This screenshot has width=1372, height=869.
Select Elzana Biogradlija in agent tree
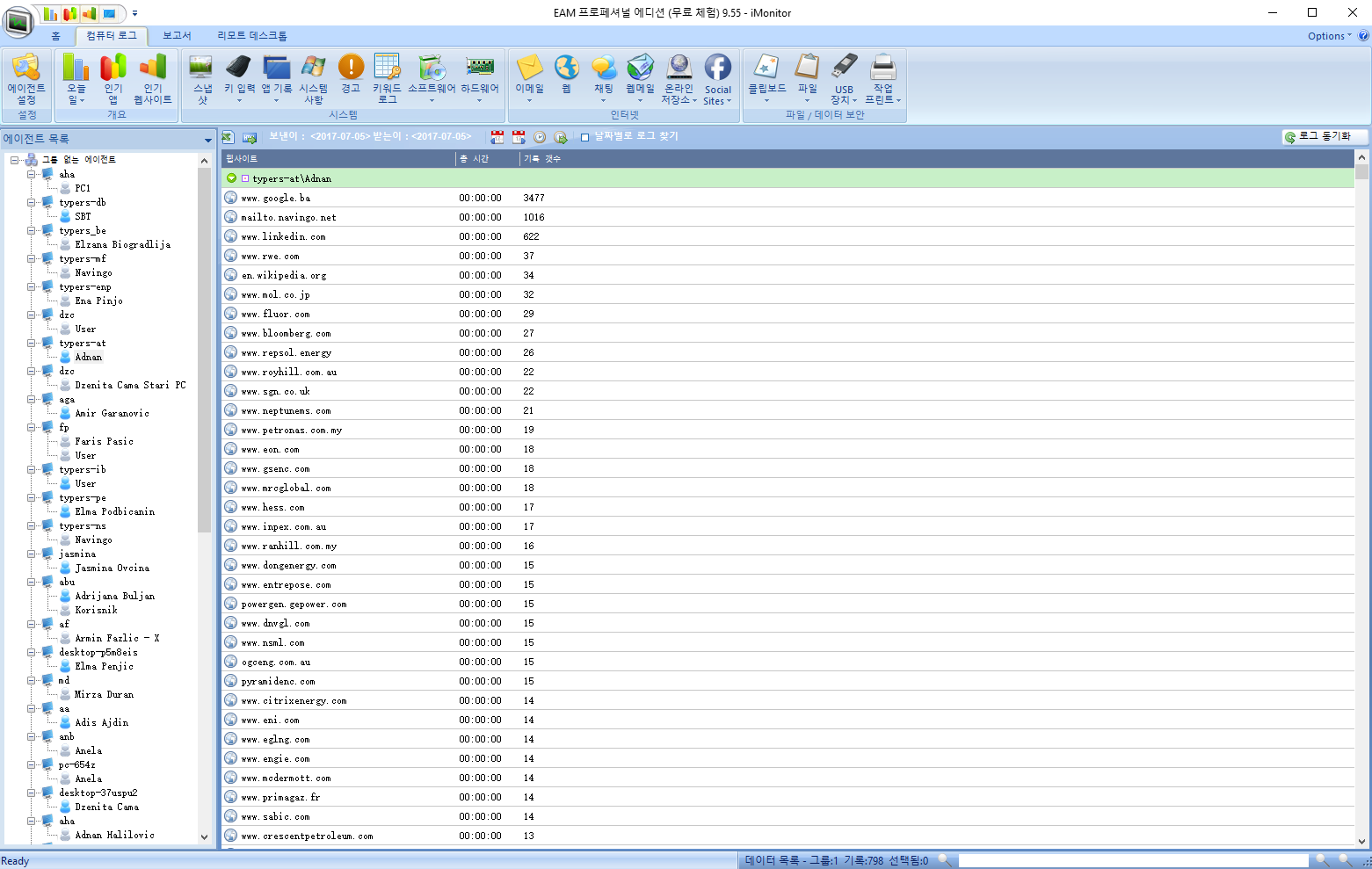pos(122,244)
